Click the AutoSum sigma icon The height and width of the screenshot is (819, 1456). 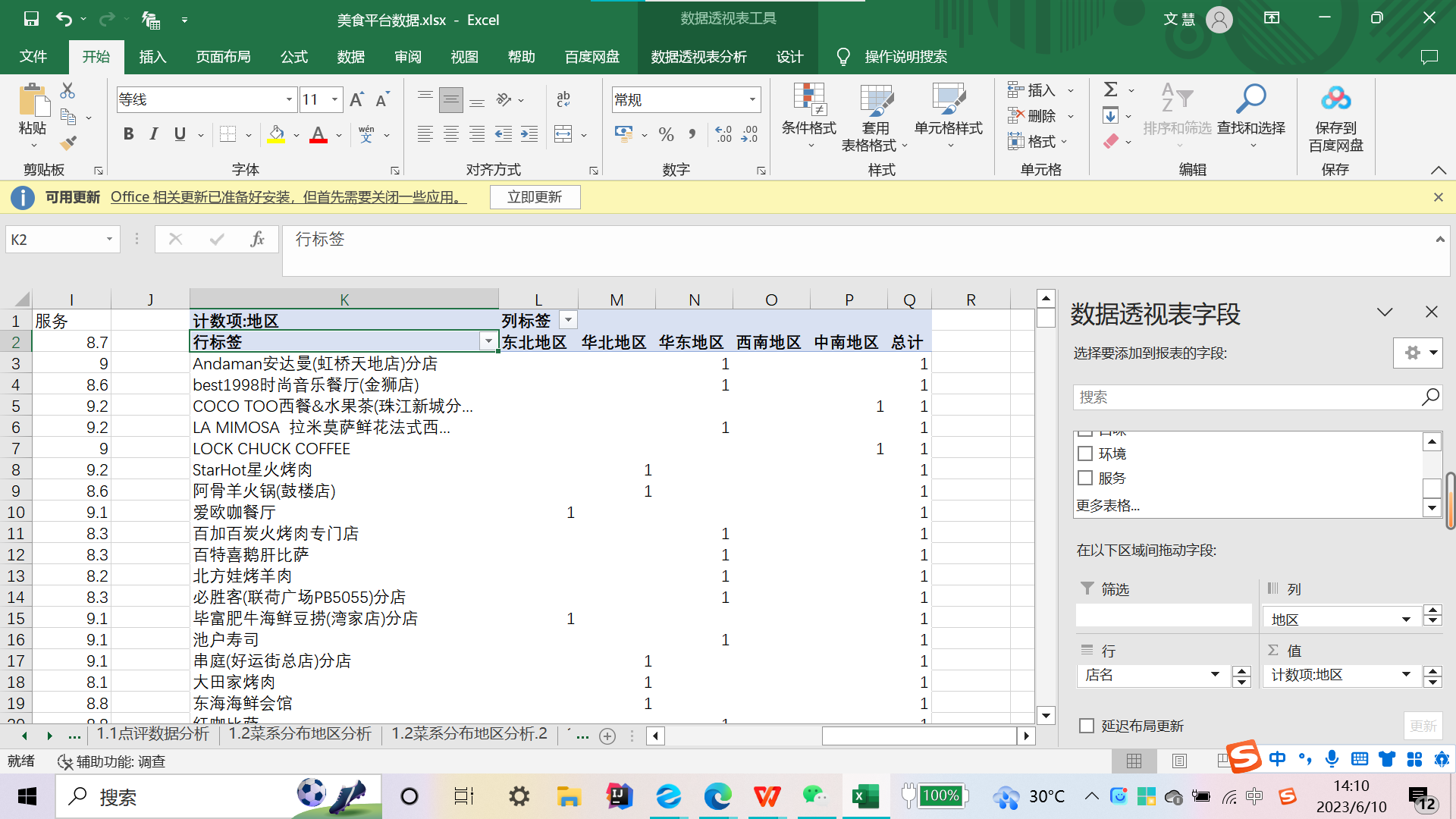coord(1110,90)
